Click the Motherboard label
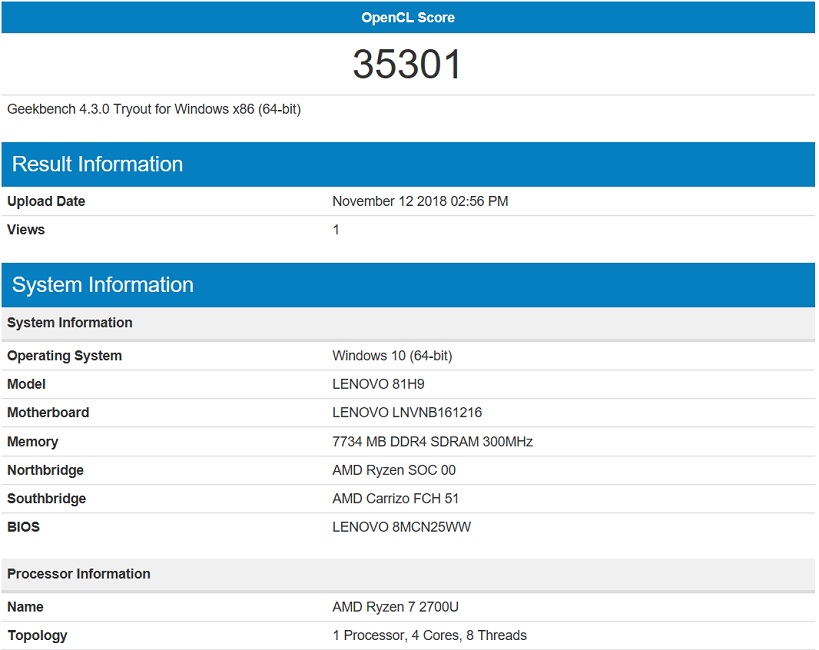Screen dimensions: 819x650 tap(48, 413)
